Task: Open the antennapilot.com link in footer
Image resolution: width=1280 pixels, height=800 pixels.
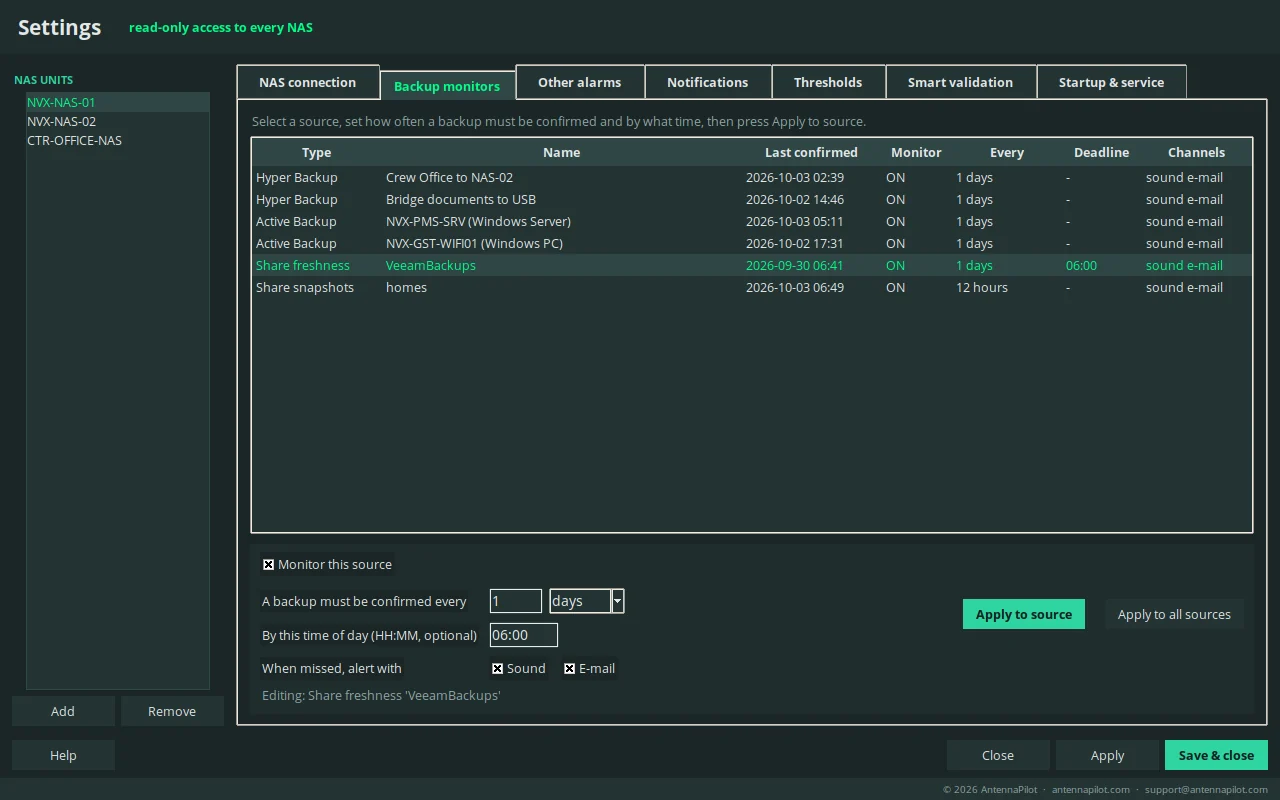Action: tap(1091, 789)
